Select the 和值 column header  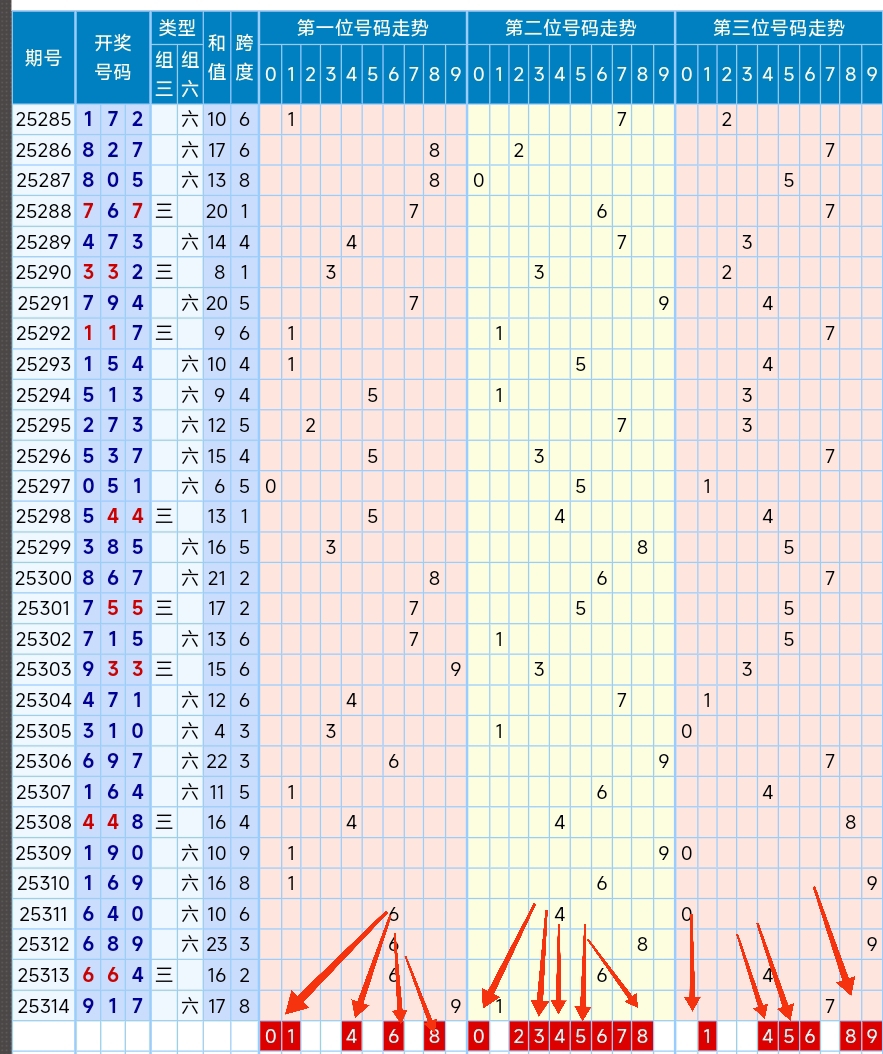tap(217, 57)
